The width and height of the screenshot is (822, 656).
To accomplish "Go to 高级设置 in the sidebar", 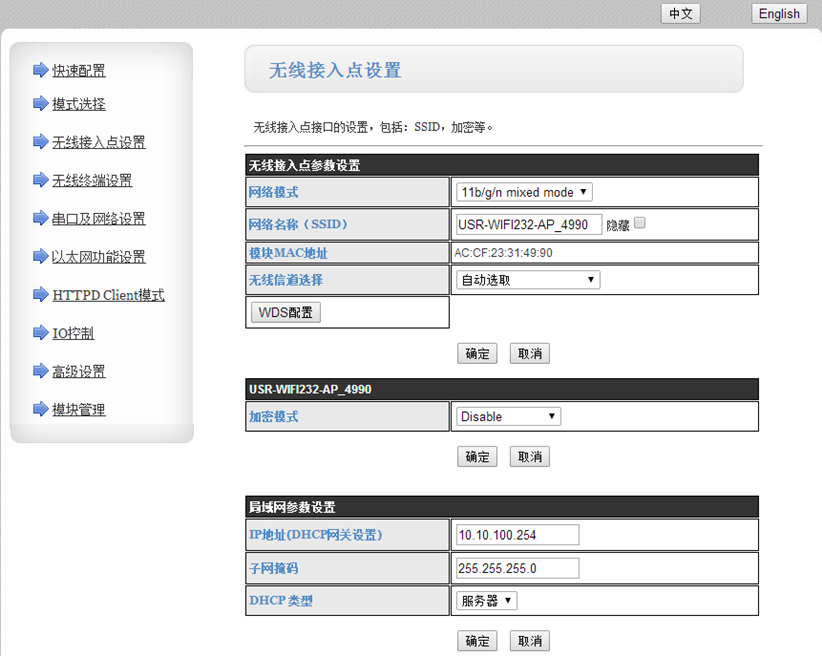I will (x=79, y=371).
